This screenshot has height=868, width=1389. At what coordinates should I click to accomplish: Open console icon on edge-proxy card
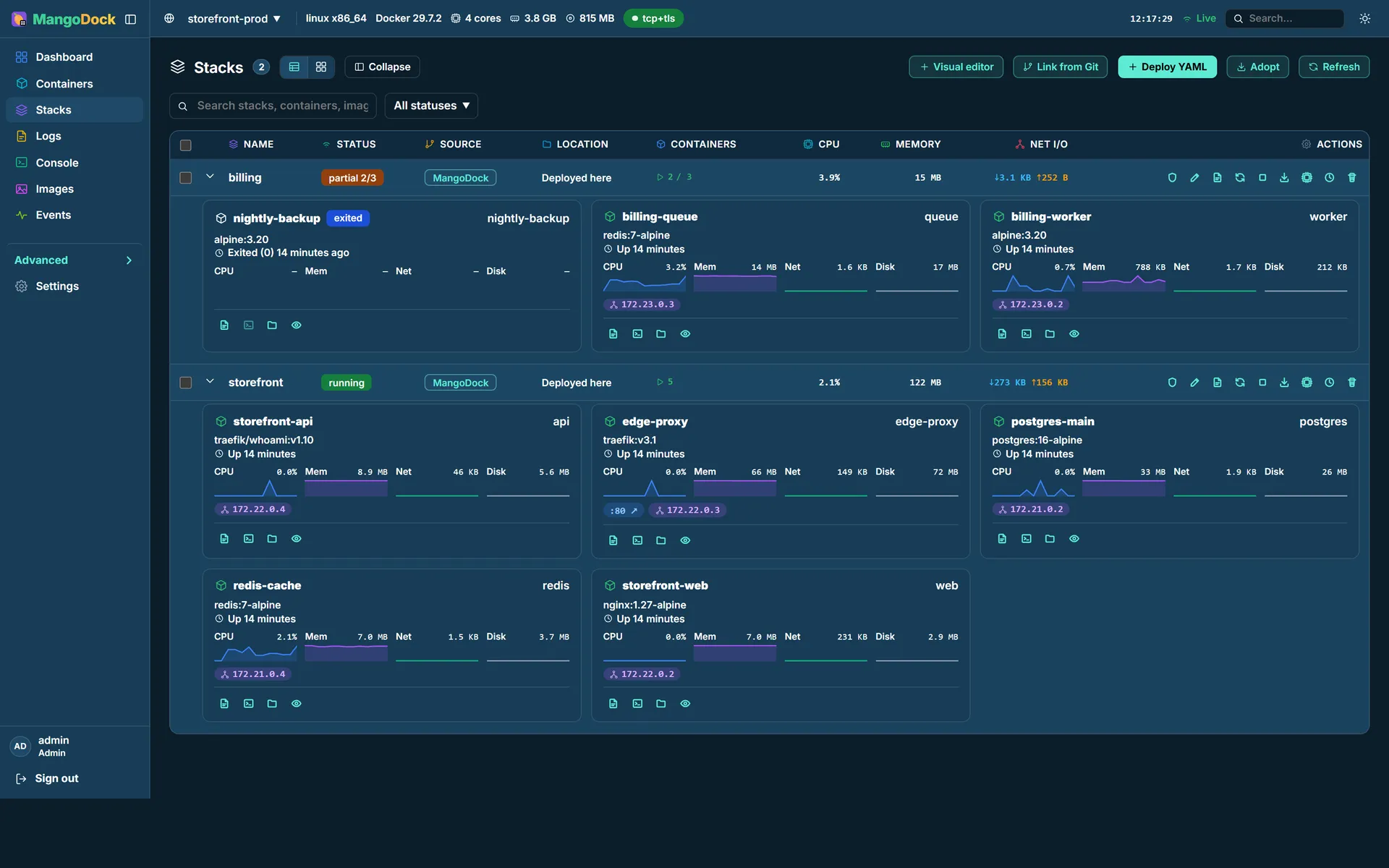pos(637,540)
